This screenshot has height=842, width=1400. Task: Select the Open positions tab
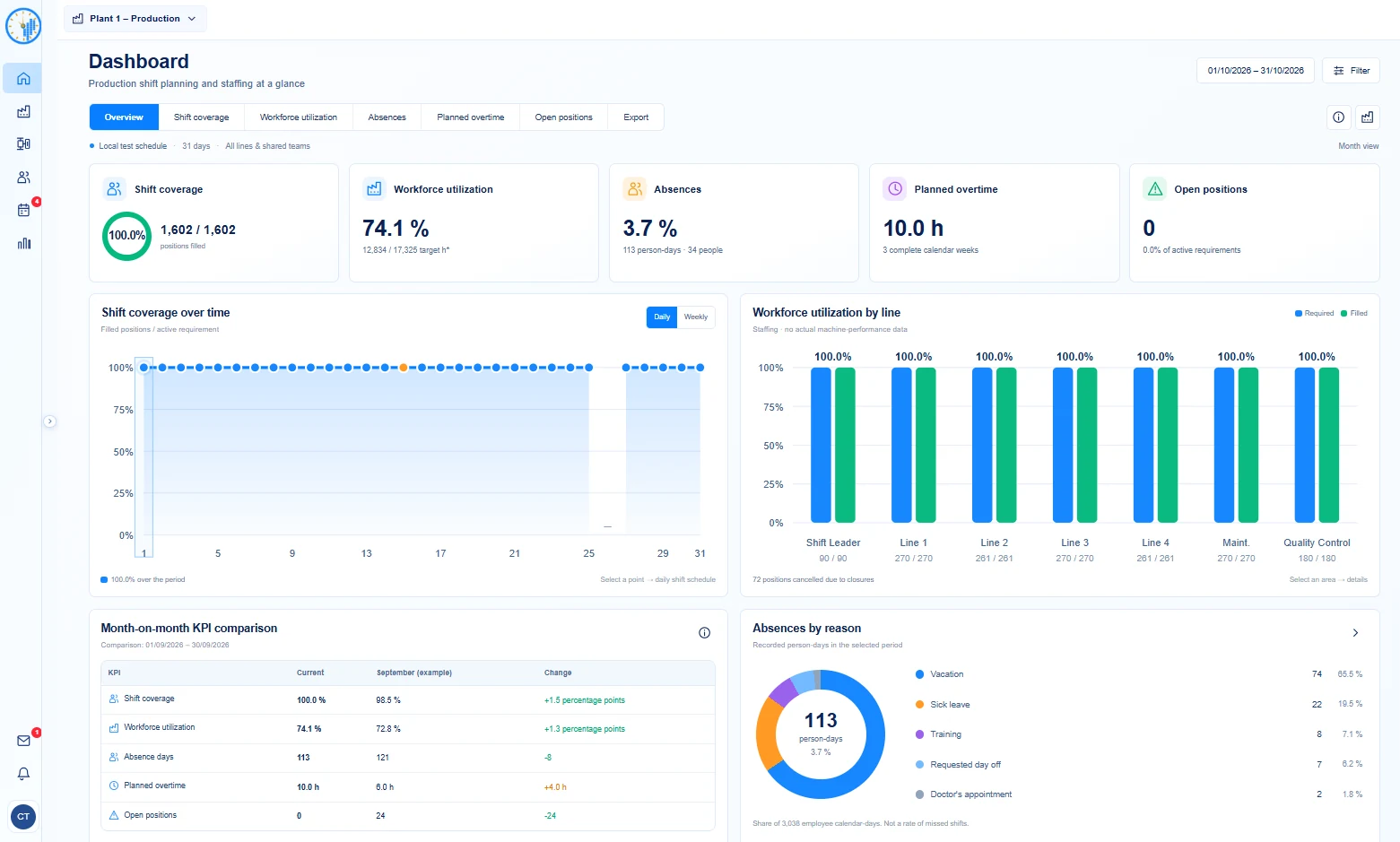click(564, 117)
